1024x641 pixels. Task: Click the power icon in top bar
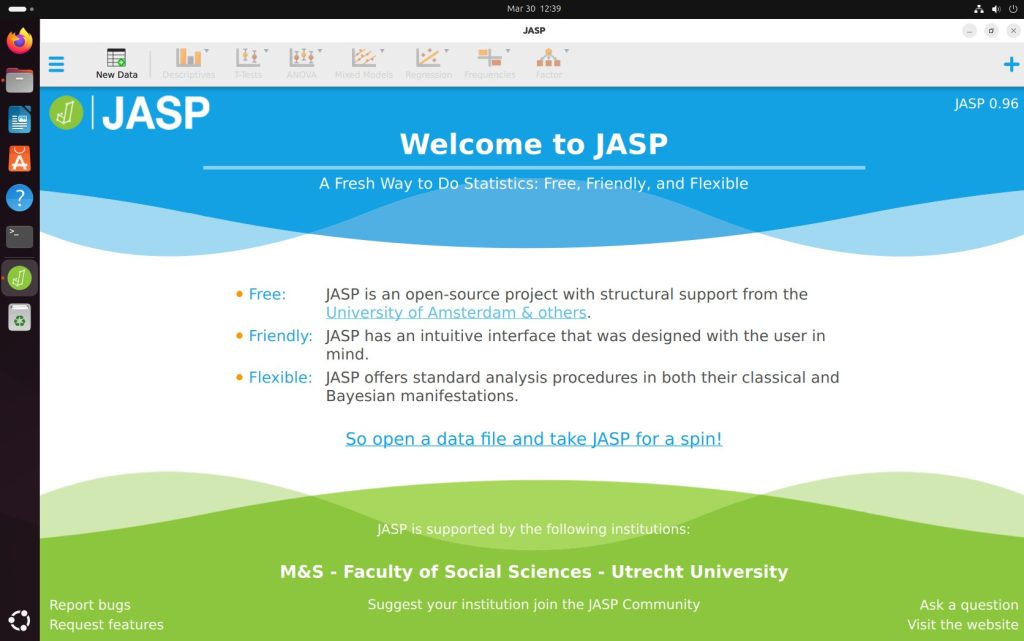1014,9
